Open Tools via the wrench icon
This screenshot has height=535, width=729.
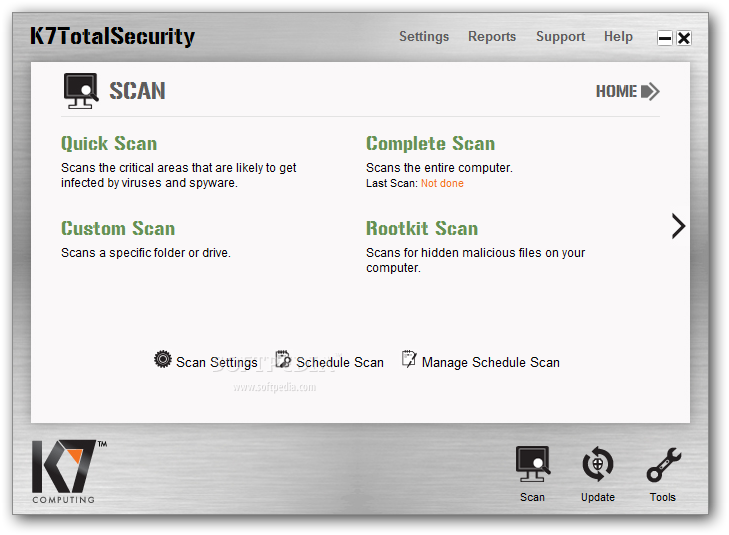[663, 464]
